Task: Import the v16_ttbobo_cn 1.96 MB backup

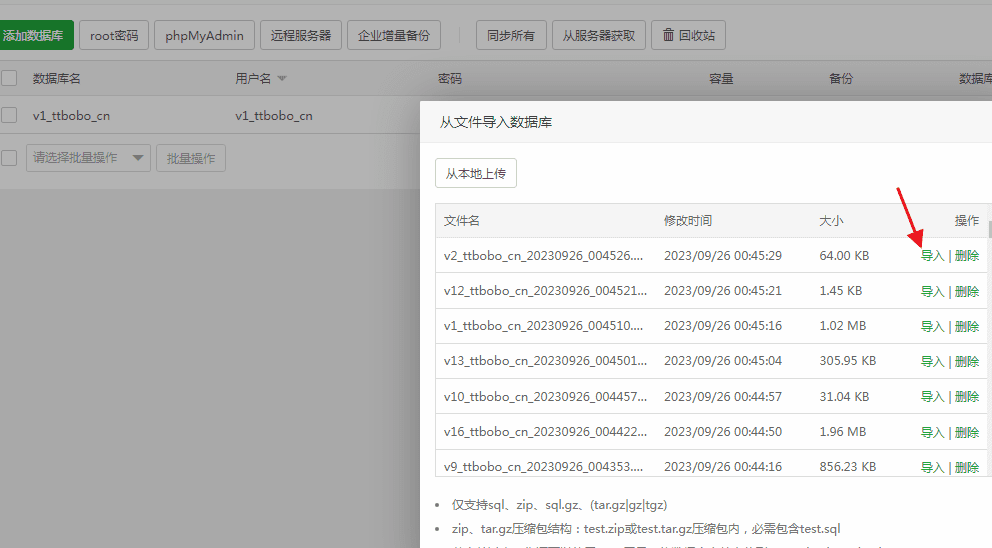Action: click(932, 432)
